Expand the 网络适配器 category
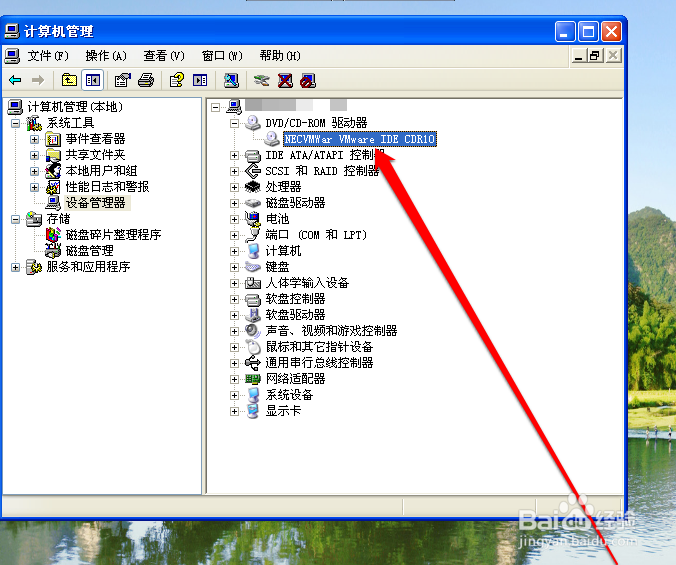Viewport: 676px width, 565px height. (234, 379)
